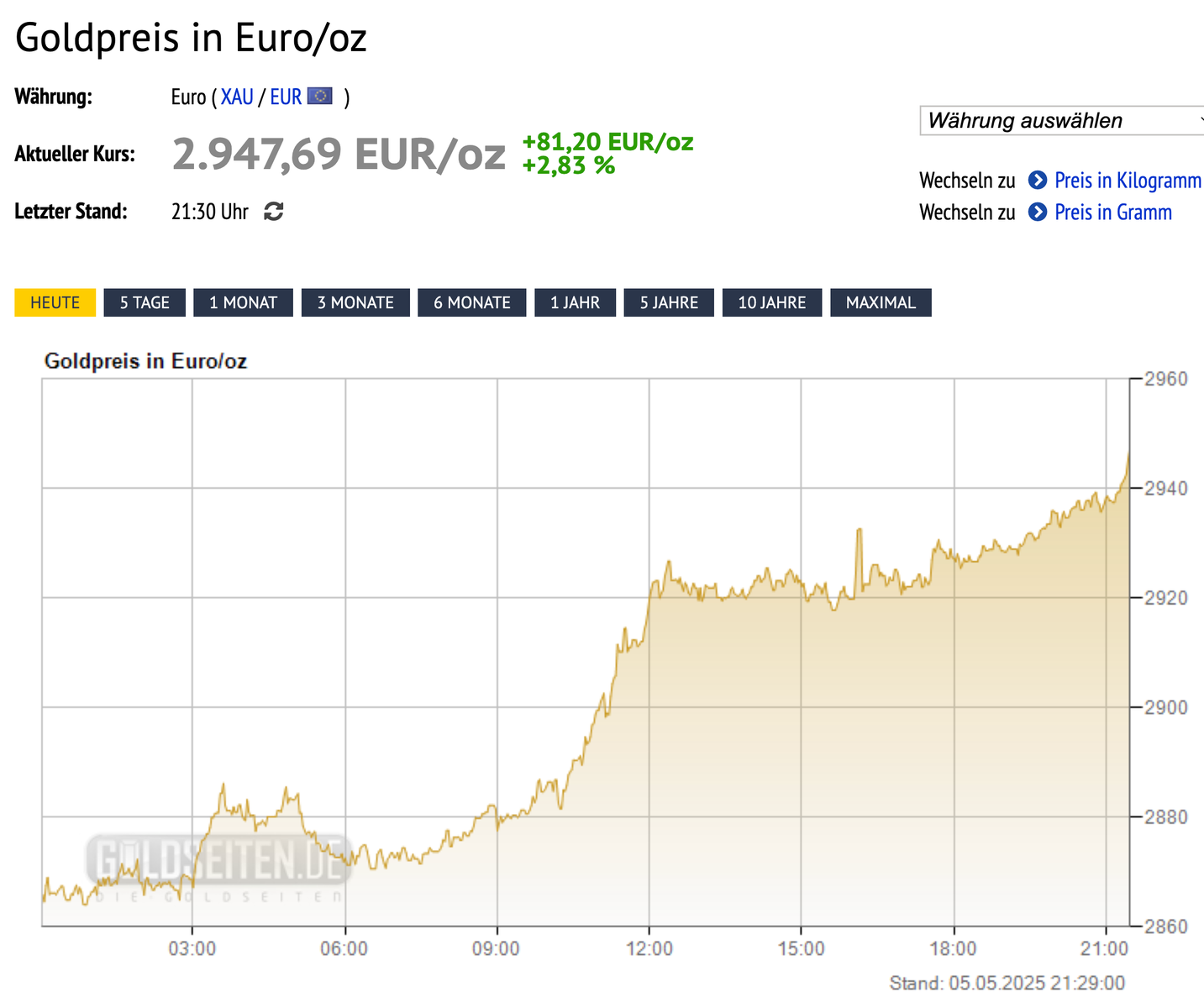Show the 1 MONAT chart
Image resolution: width=1204 pixels, height=1008 pixels.
point(243,302)
